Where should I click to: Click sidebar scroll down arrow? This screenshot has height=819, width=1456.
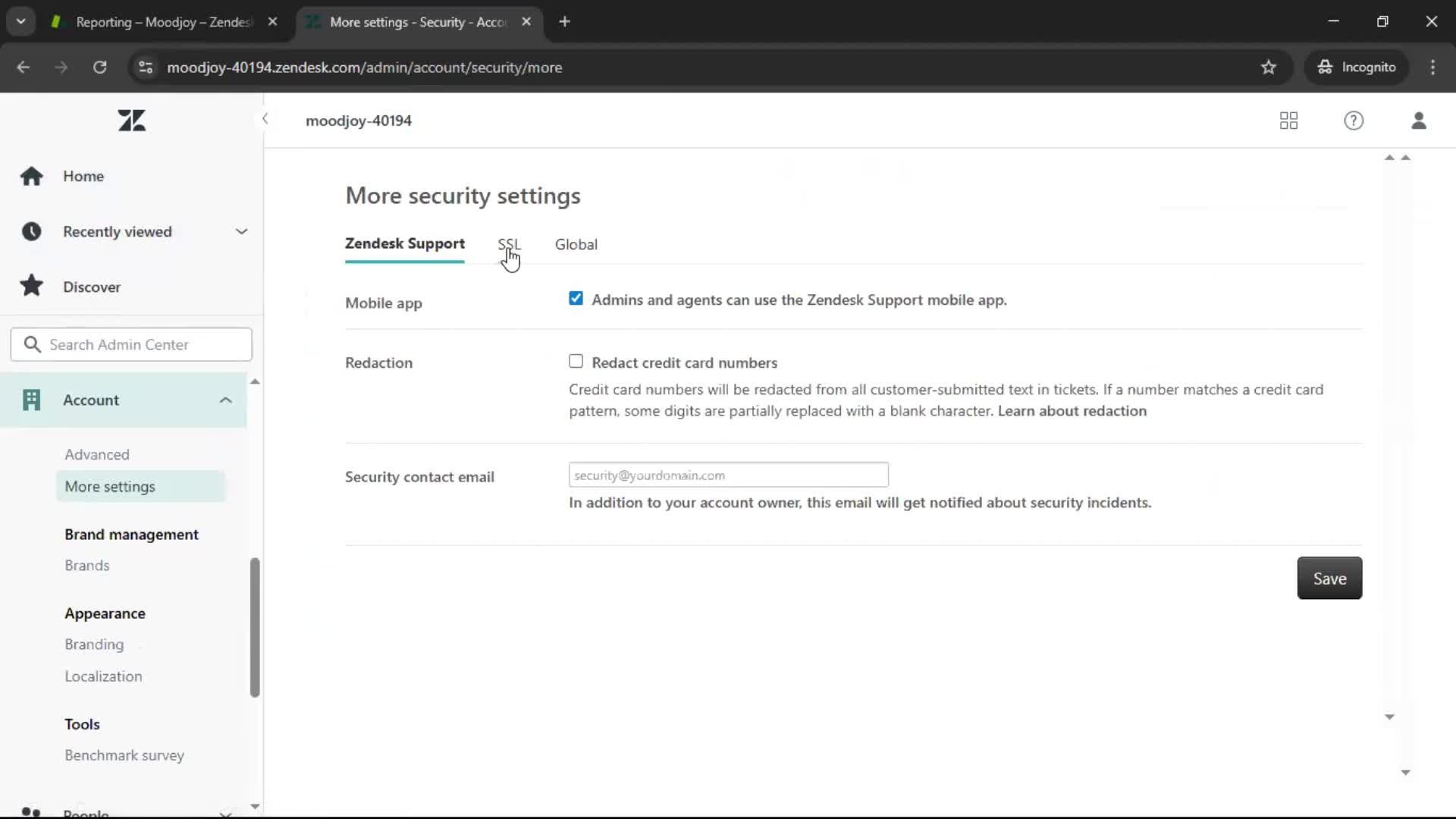[255, 806]
